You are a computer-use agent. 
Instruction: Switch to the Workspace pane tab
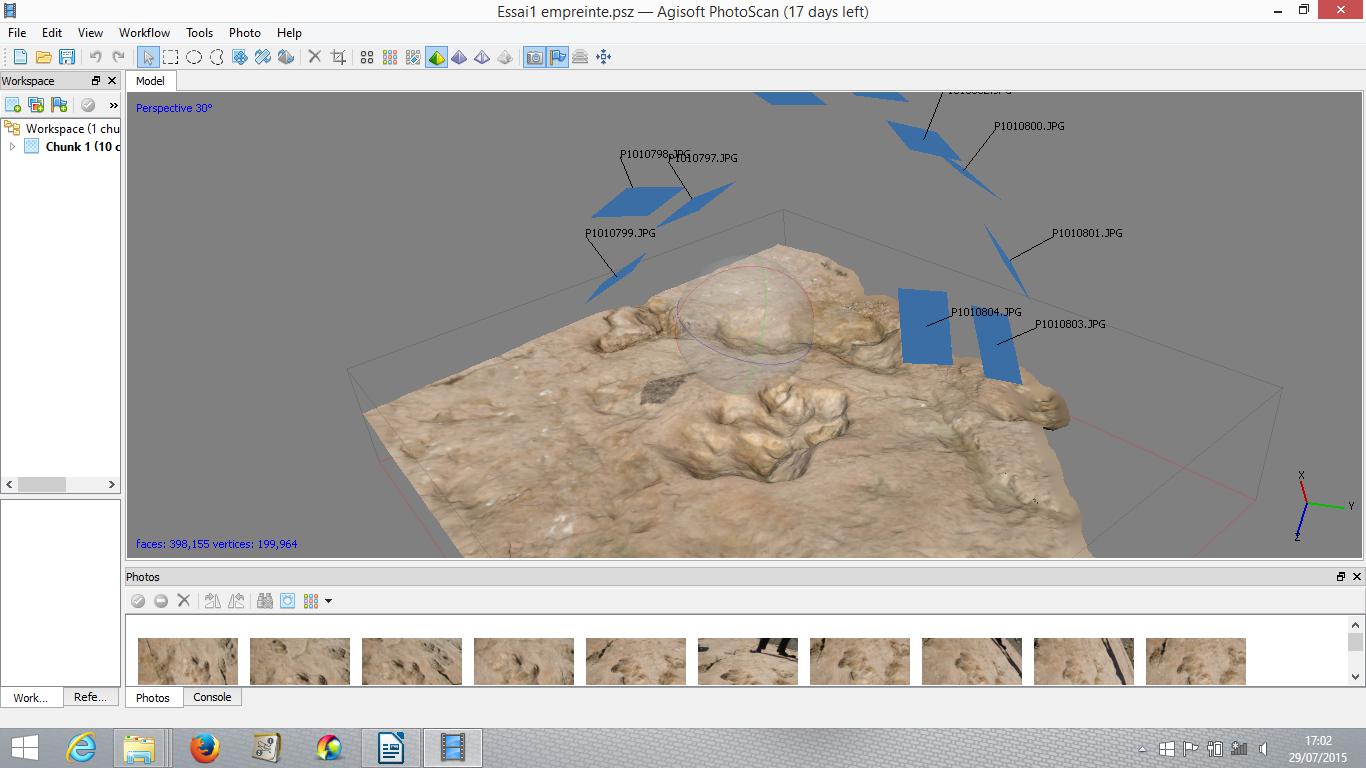[30, 698]
